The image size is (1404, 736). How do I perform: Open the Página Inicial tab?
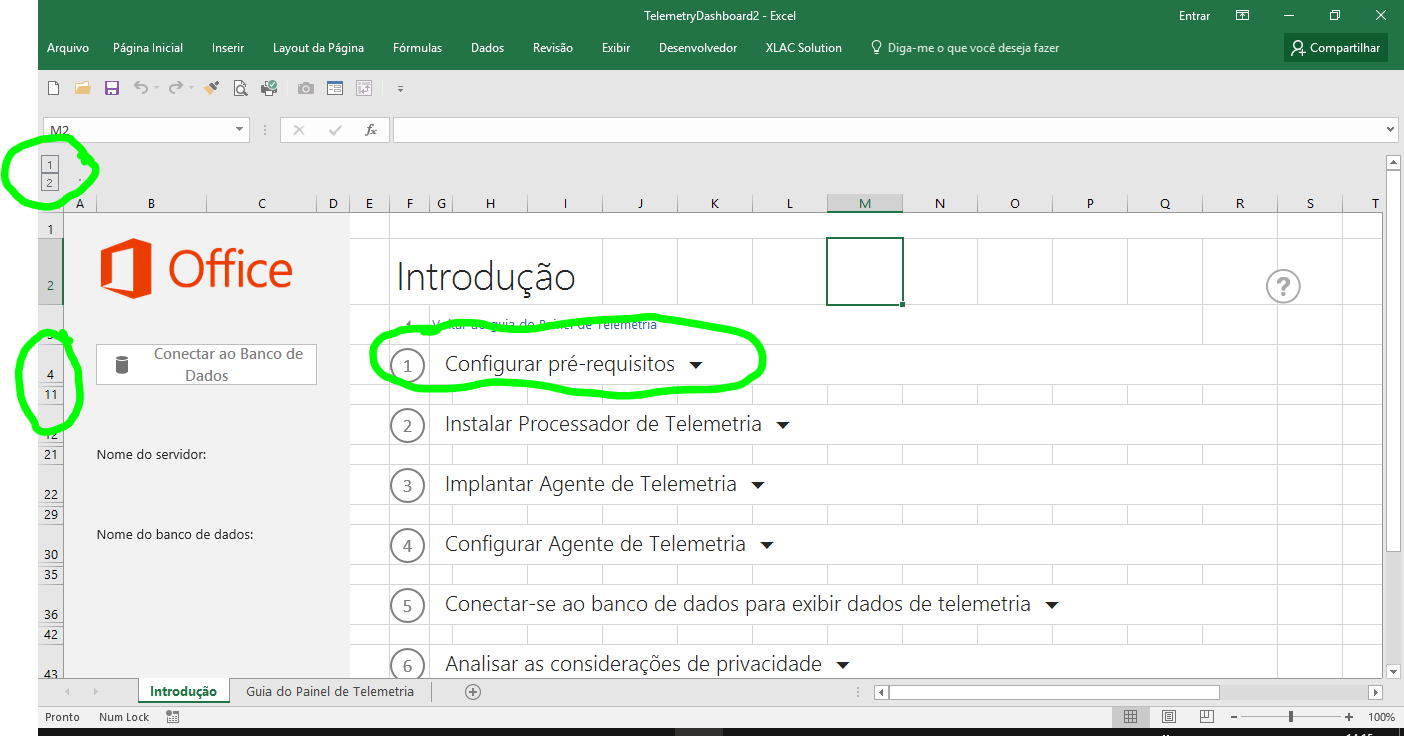148,48
